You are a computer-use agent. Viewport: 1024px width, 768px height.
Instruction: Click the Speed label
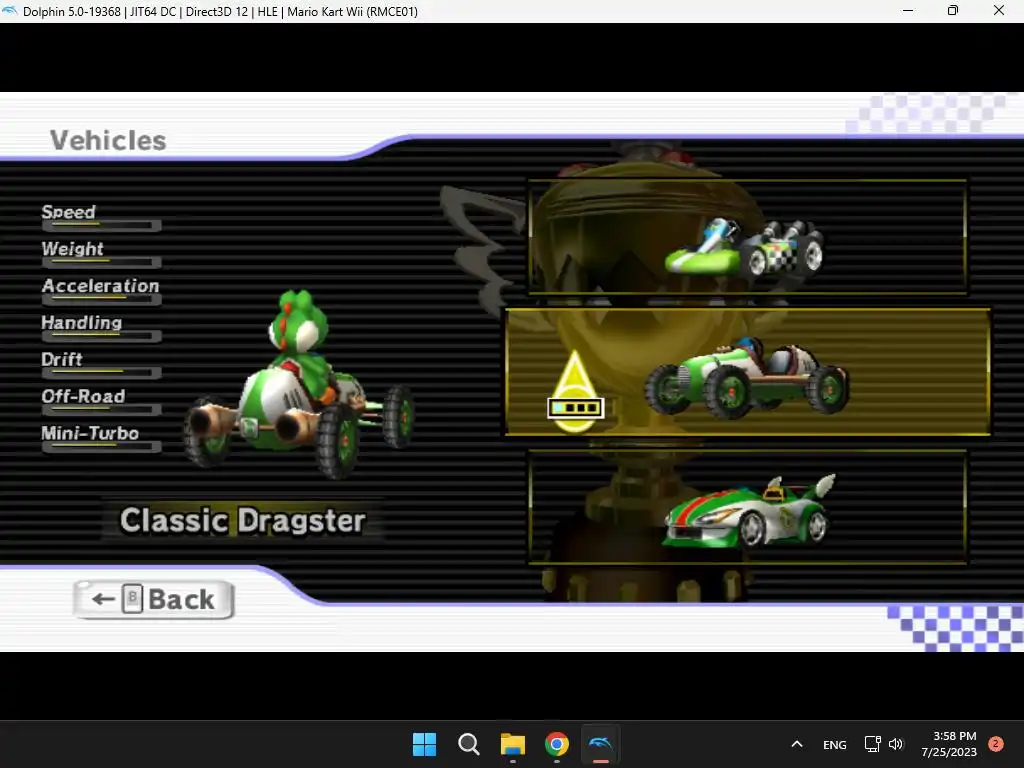(x=69, y=212)
